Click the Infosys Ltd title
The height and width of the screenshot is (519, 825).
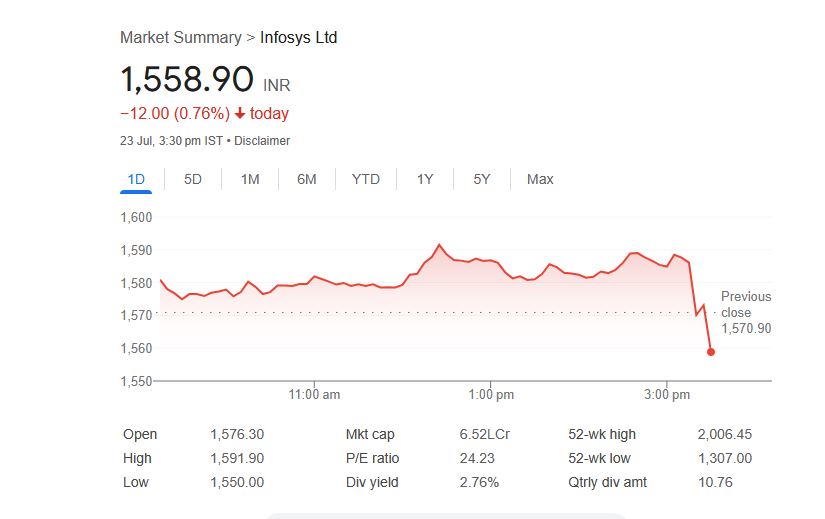pyautogui.click(x=298, y=37)
